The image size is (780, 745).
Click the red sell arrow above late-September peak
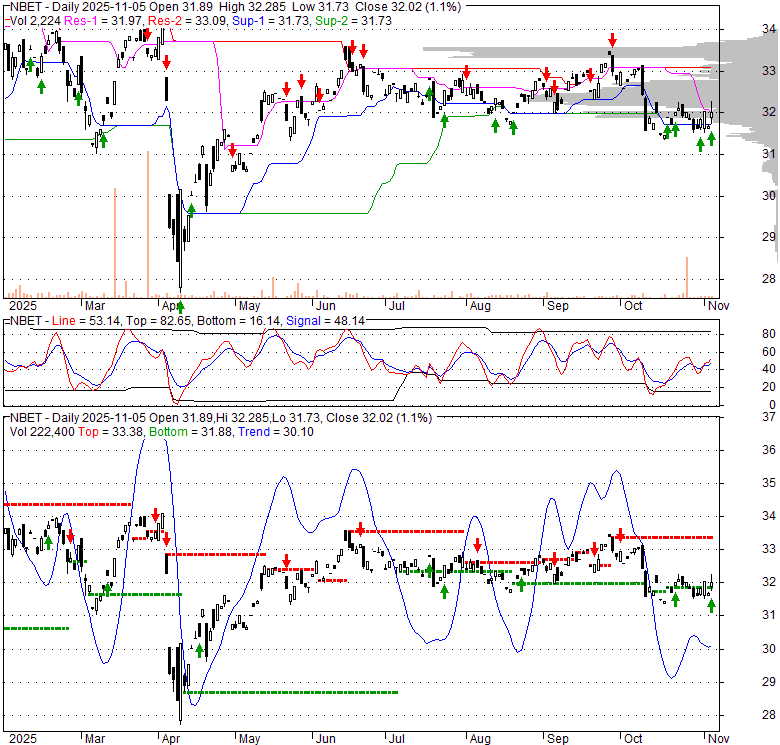(x=612, y=40)
